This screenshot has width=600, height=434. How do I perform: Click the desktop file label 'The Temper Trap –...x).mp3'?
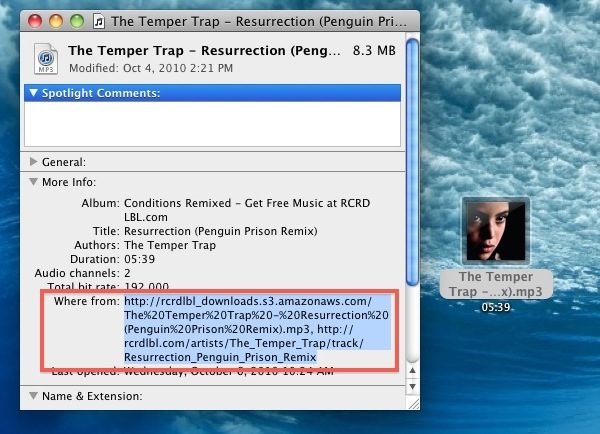pyautogui.click(x=496, y=284)
